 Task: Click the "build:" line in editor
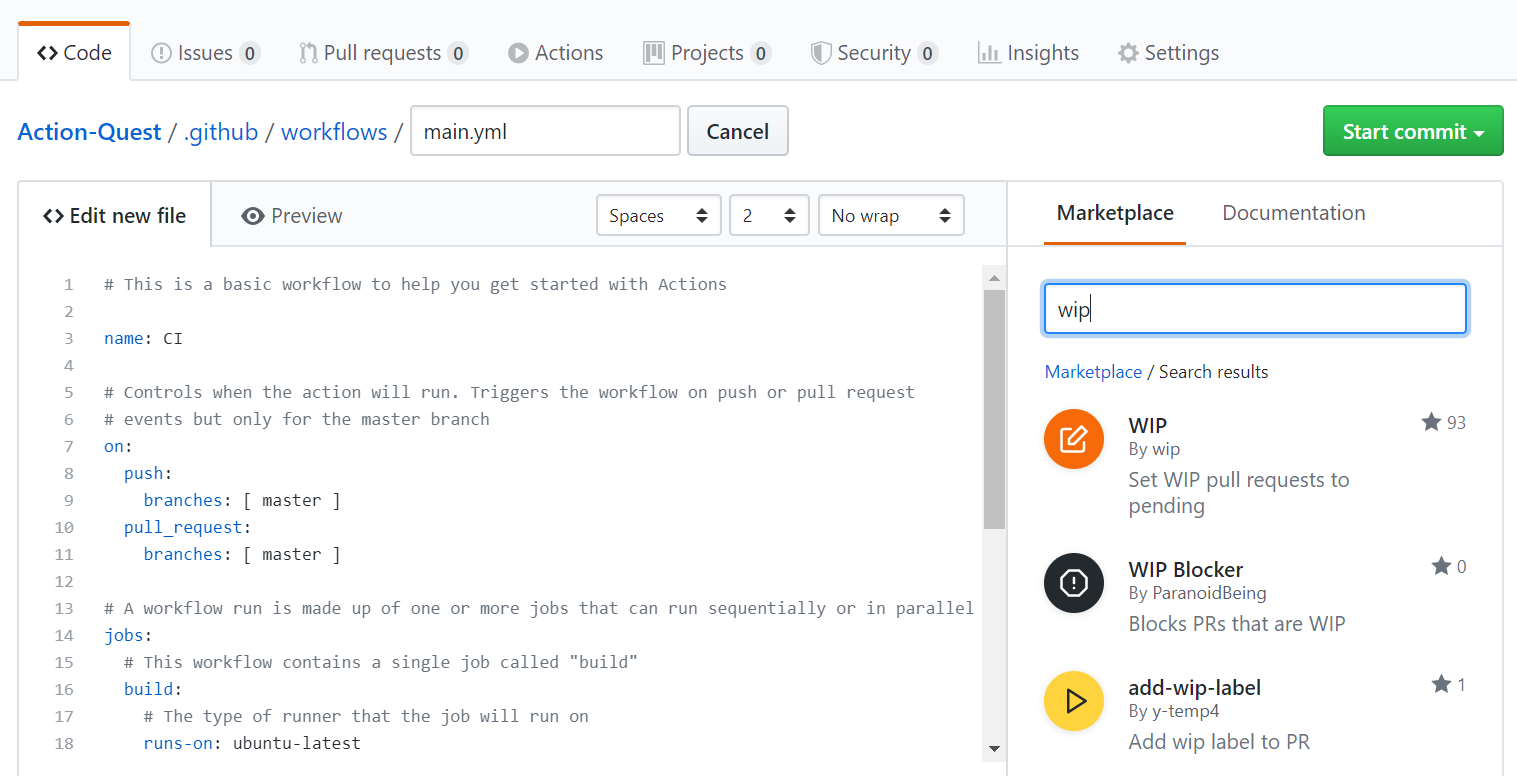[153, 689]
